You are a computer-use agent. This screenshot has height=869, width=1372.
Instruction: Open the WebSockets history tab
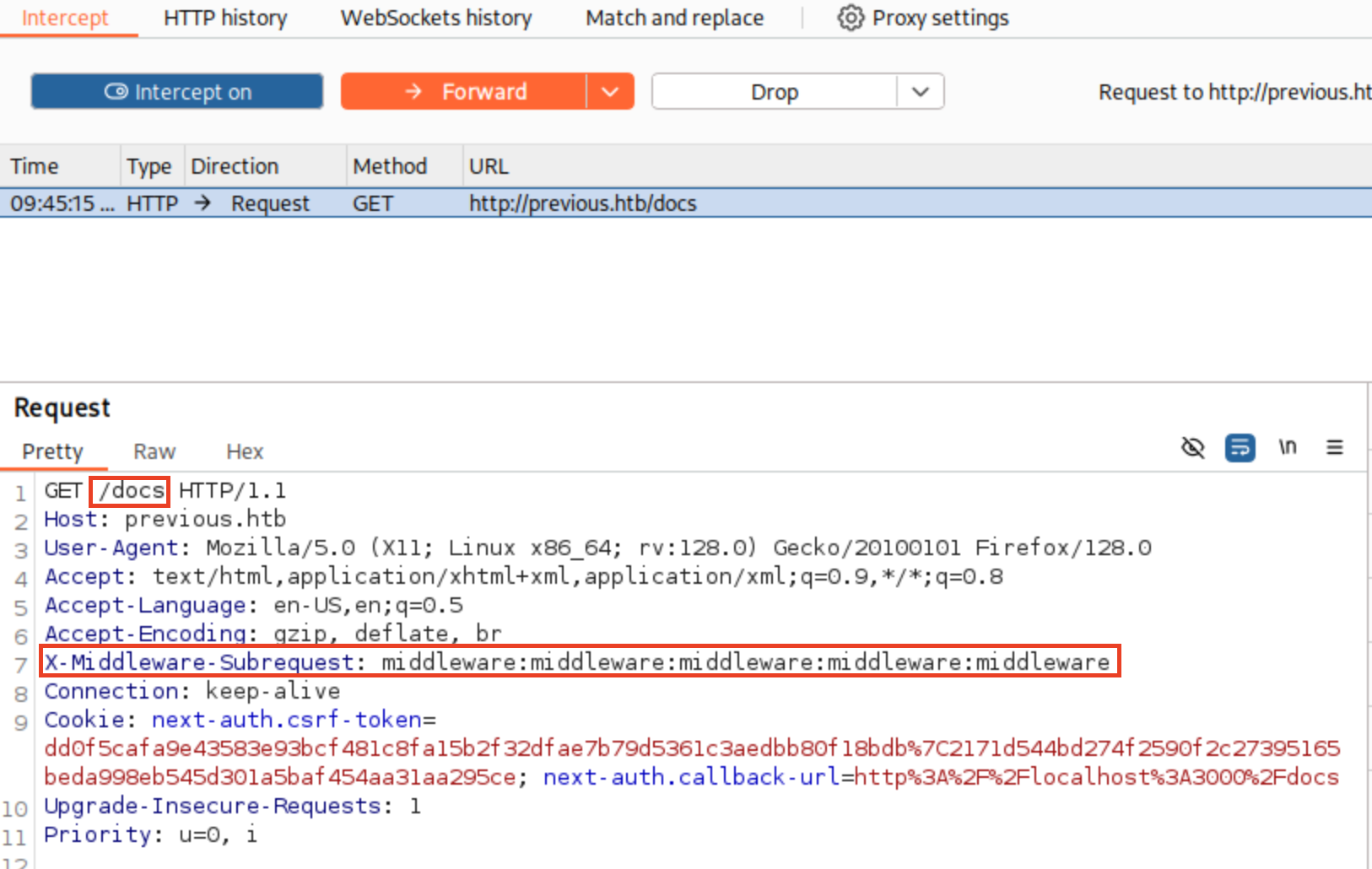click(436, 18)
